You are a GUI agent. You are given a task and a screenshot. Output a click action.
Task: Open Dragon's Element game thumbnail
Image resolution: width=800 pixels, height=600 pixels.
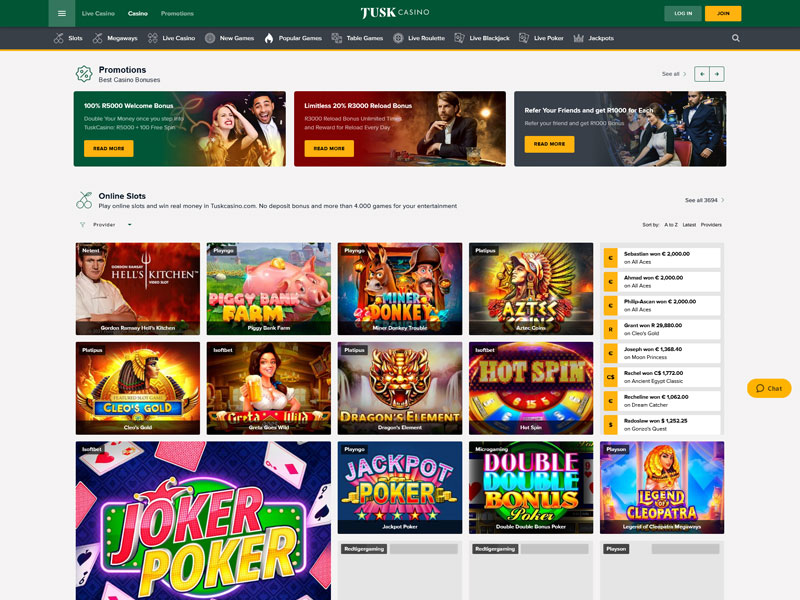[x=400, y=388]
